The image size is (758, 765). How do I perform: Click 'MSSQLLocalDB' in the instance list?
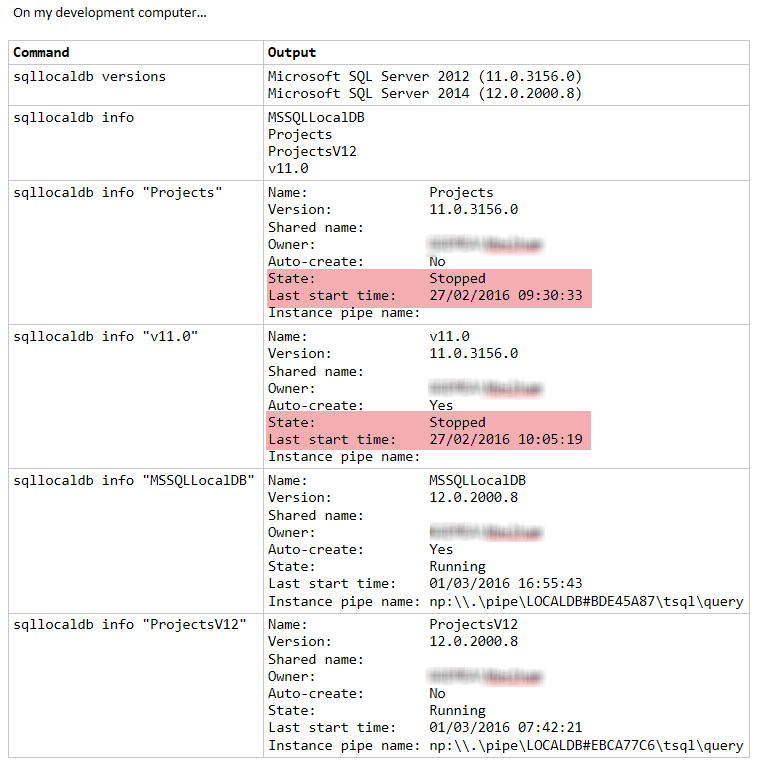tap(316, 118)
